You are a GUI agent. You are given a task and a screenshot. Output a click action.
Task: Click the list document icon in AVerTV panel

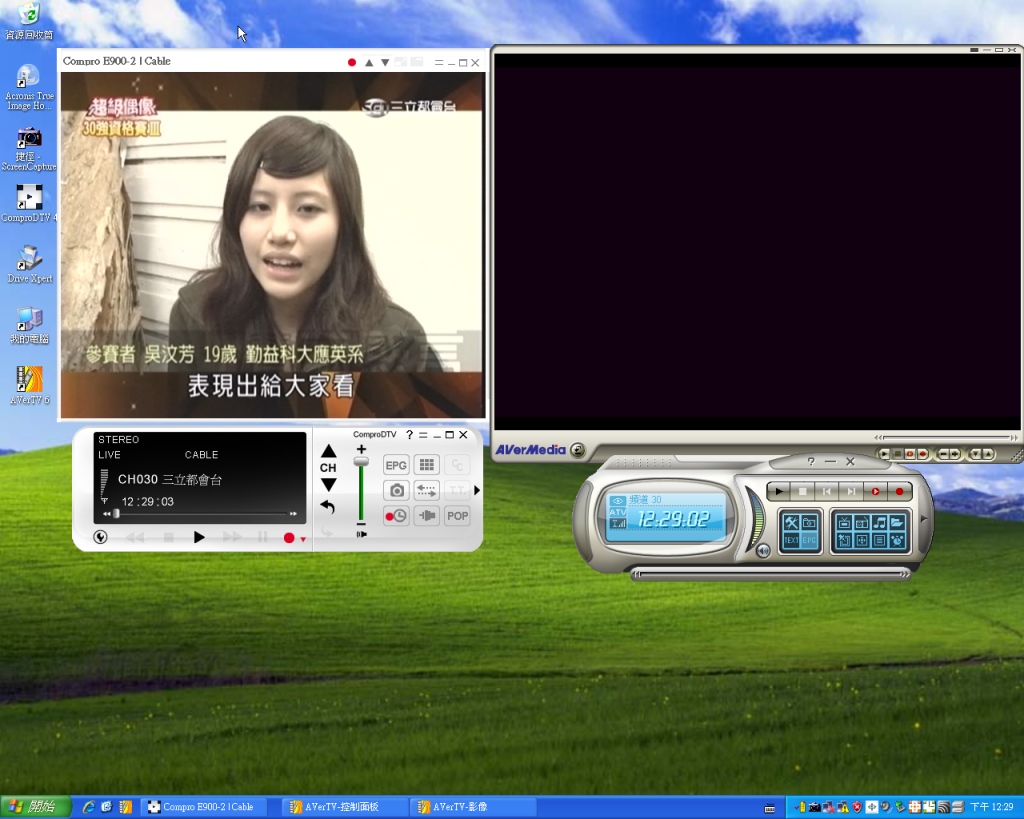tap(879, 540)
